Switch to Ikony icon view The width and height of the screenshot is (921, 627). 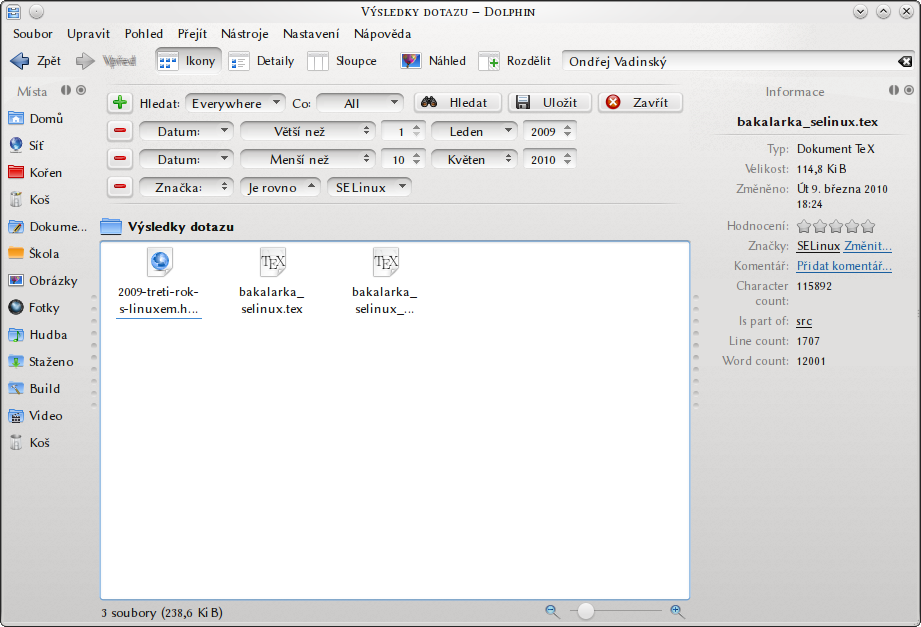pyautogui.click(x=188, y=61)
